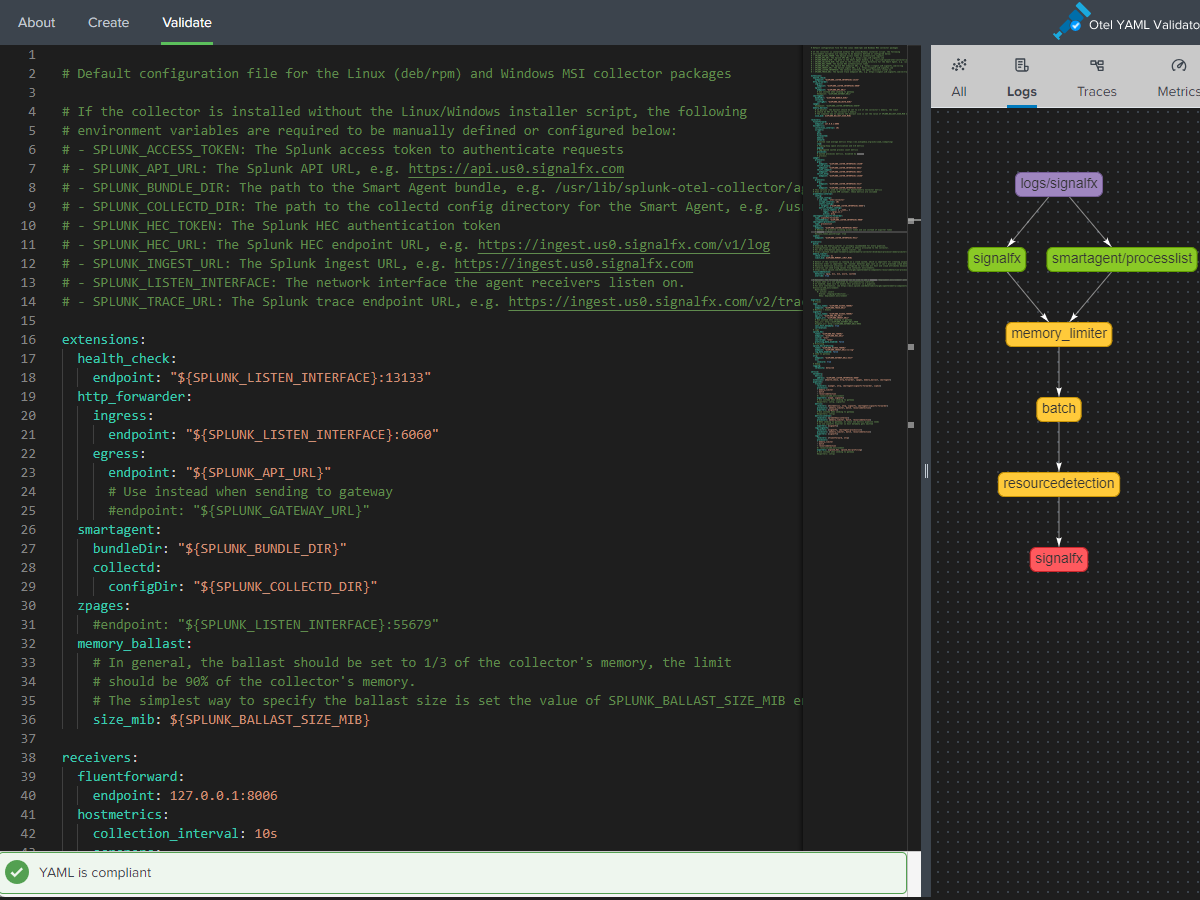This screenshot has width=1200, height=900.
Task: Click the panel splitter handle
Action: [x=926, y=470]
